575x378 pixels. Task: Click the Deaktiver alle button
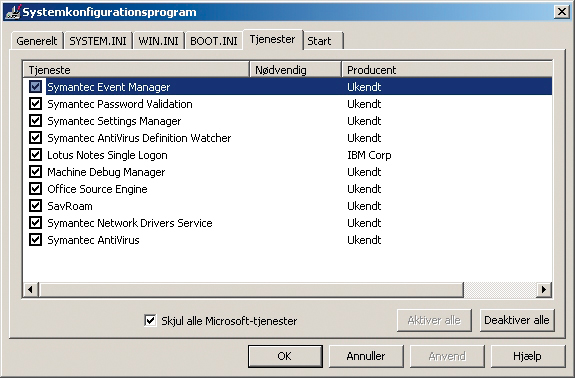[517, 320]
